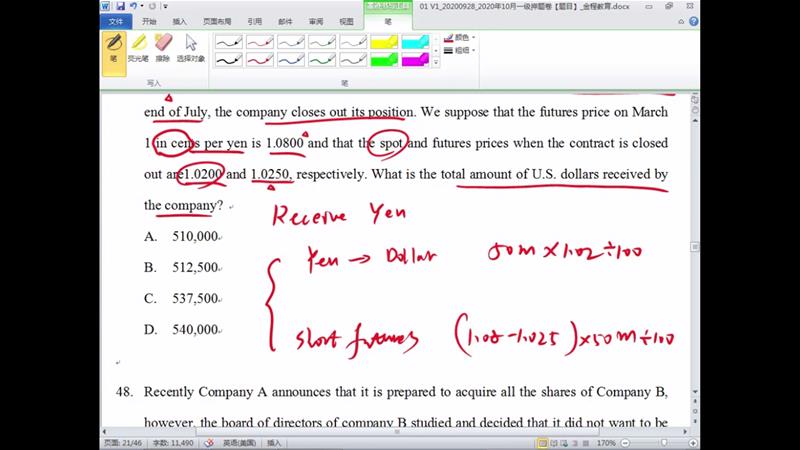Select the yellow highlighter swatch
This screenshot has width=800, height=450.
[383, 42]
